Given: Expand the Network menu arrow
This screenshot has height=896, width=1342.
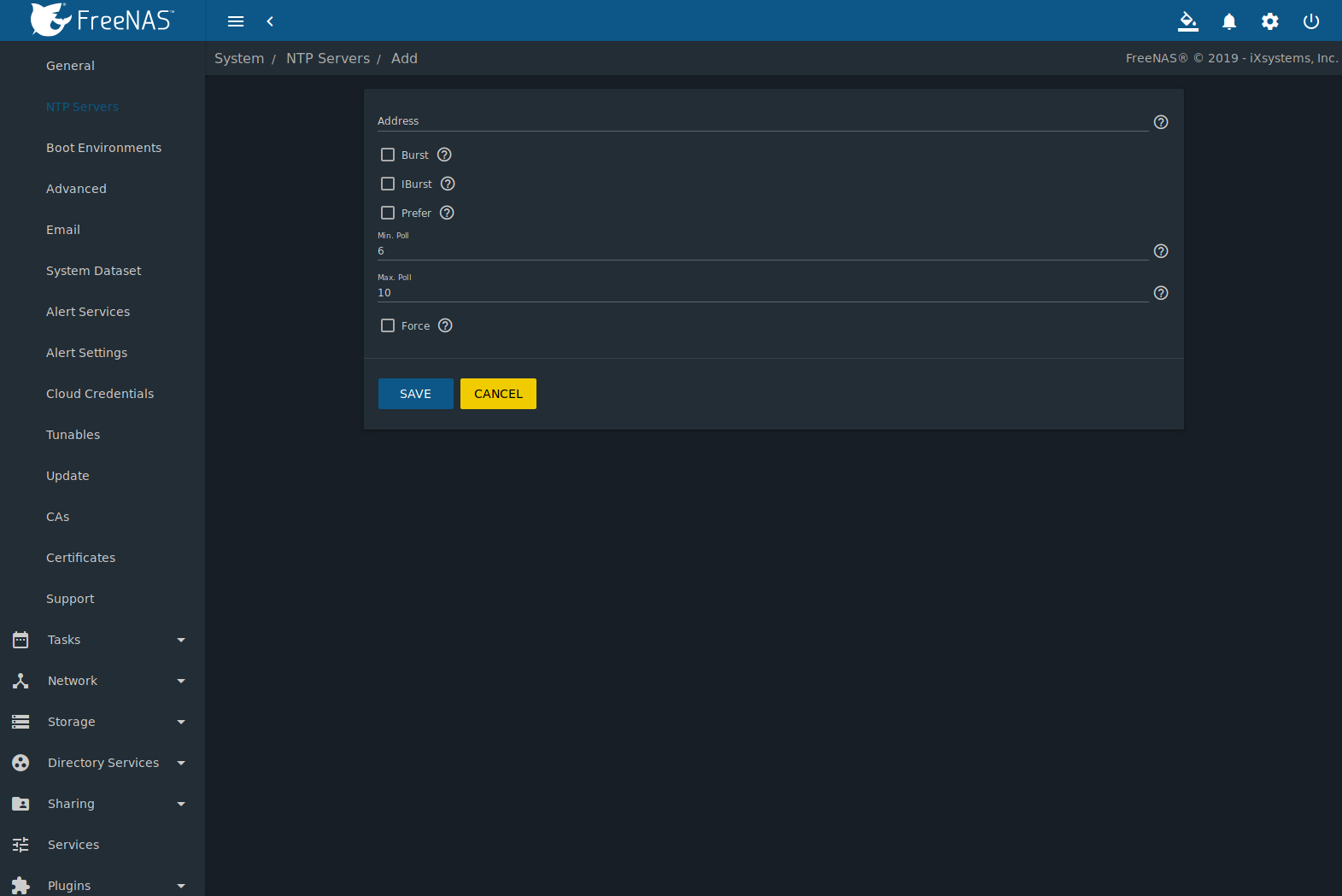Looking at the screenshot, I should click(181, 681).
